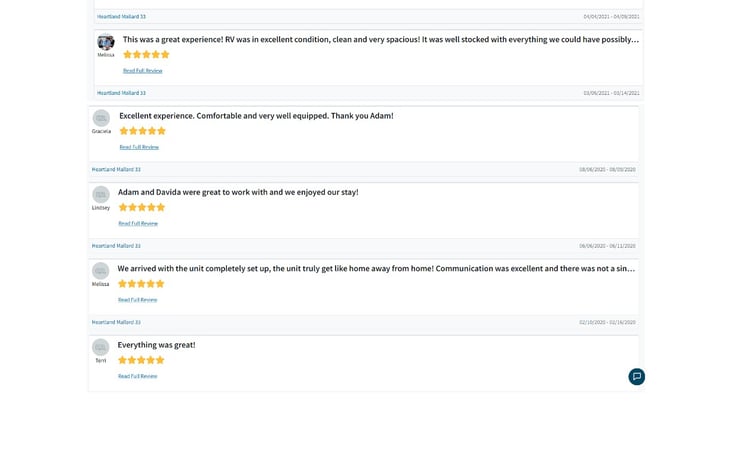Image resolution: width=731 pixels, height=469 pixels.
Task: Click Lindsey's placeholder avatar icon
Action: click(101, 195)
